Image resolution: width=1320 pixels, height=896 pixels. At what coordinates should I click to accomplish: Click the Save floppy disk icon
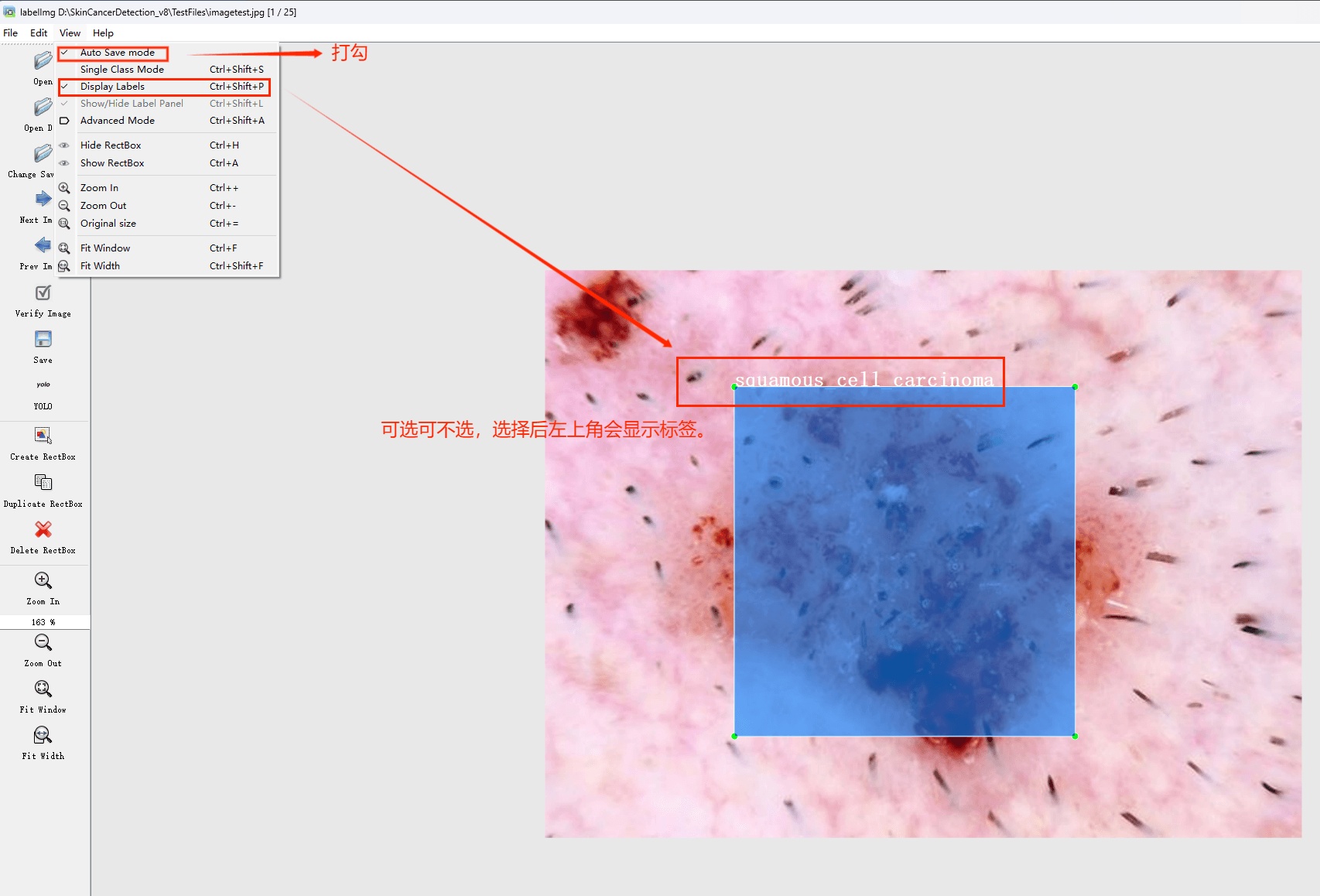tap(43, 339)
